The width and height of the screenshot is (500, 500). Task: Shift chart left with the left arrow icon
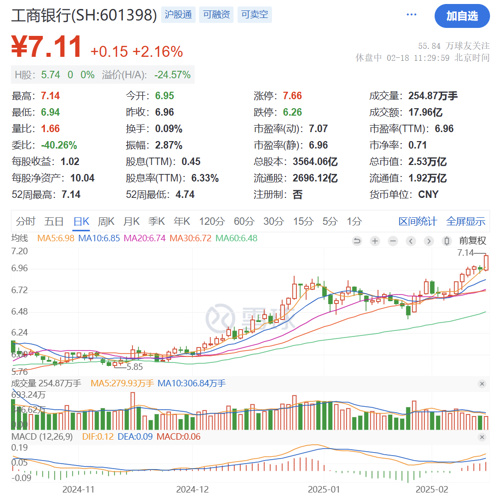[411, 241]
